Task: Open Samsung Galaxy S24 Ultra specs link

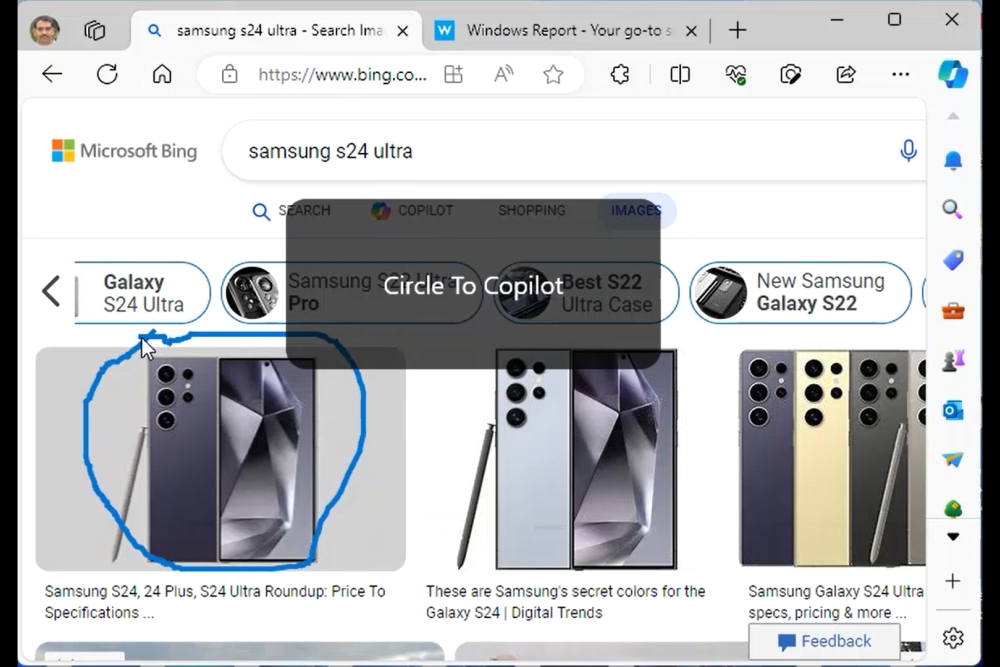Action: [836, 601]
